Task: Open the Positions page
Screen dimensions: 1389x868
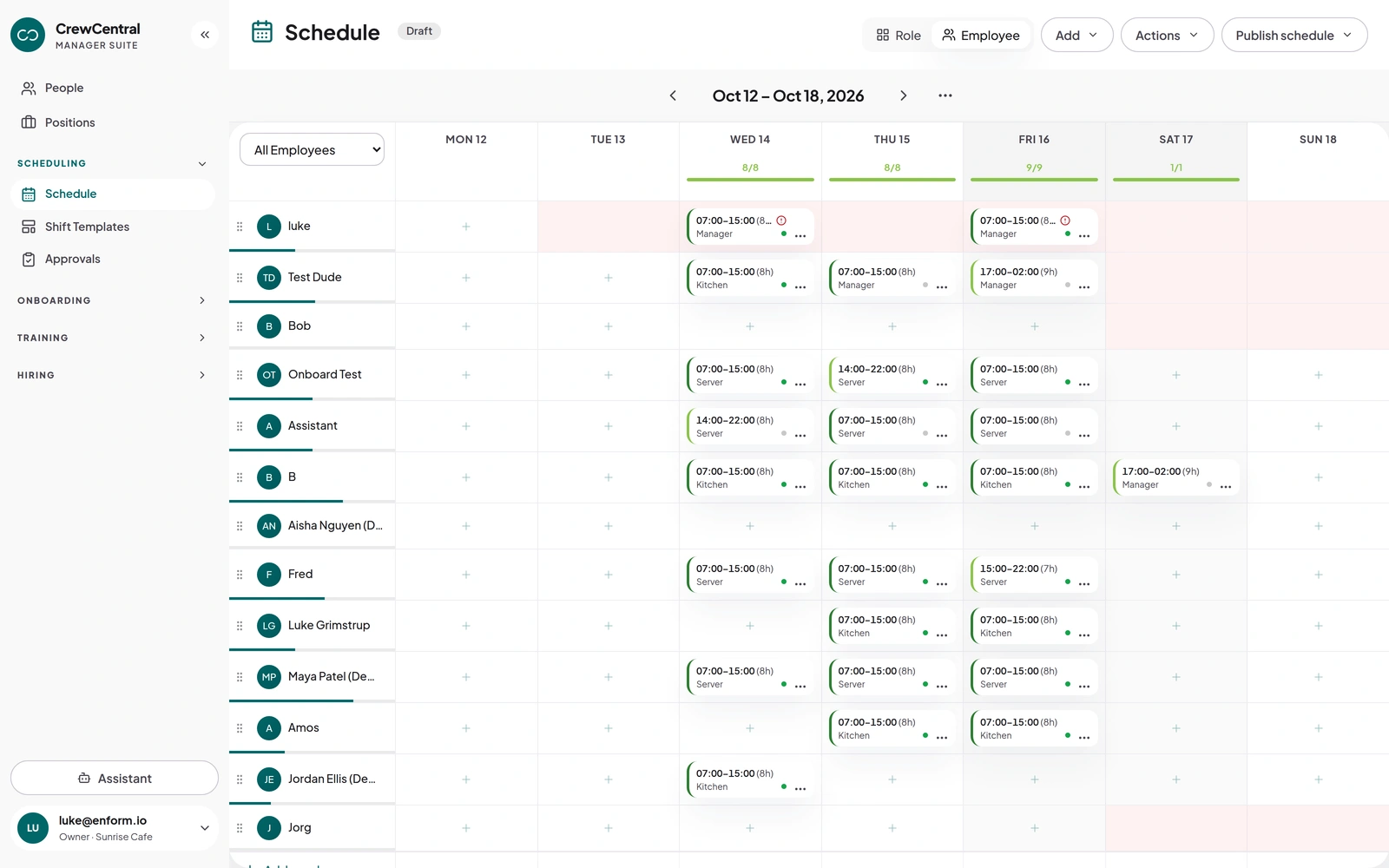Action: point(113,122)
